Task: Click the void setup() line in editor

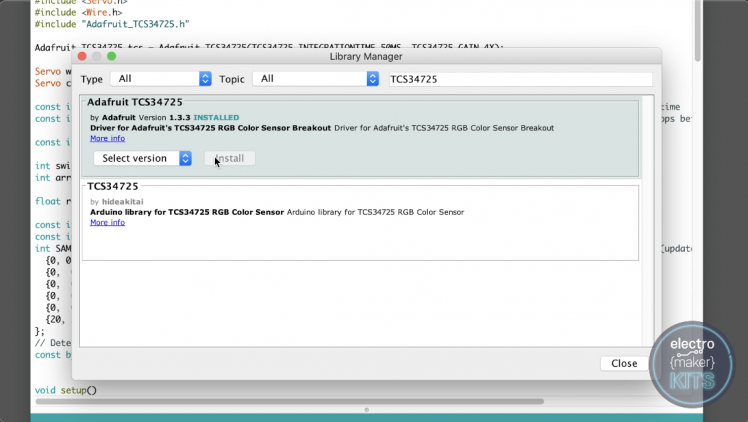Action: [x=66, y=390]
